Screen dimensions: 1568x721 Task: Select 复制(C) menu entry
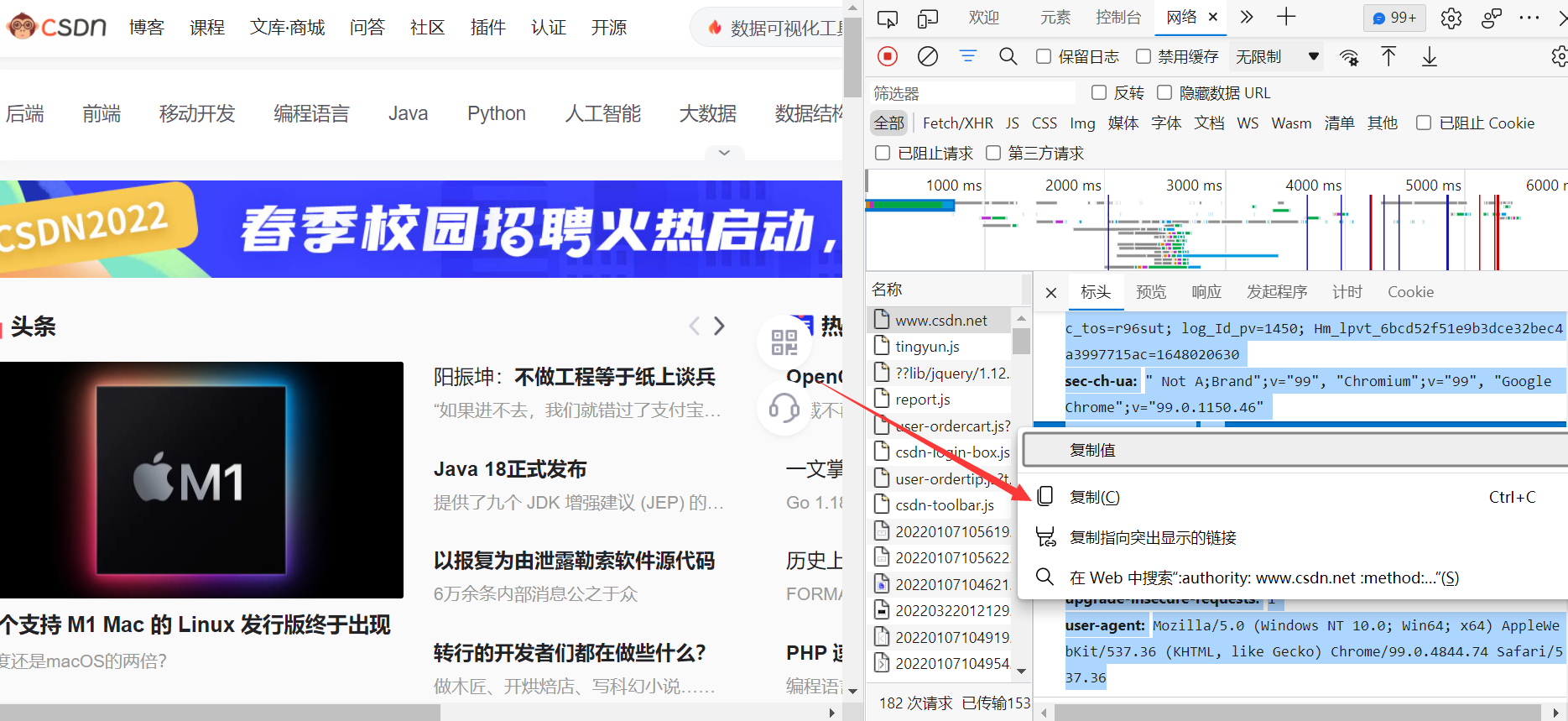pos(1293,497)
